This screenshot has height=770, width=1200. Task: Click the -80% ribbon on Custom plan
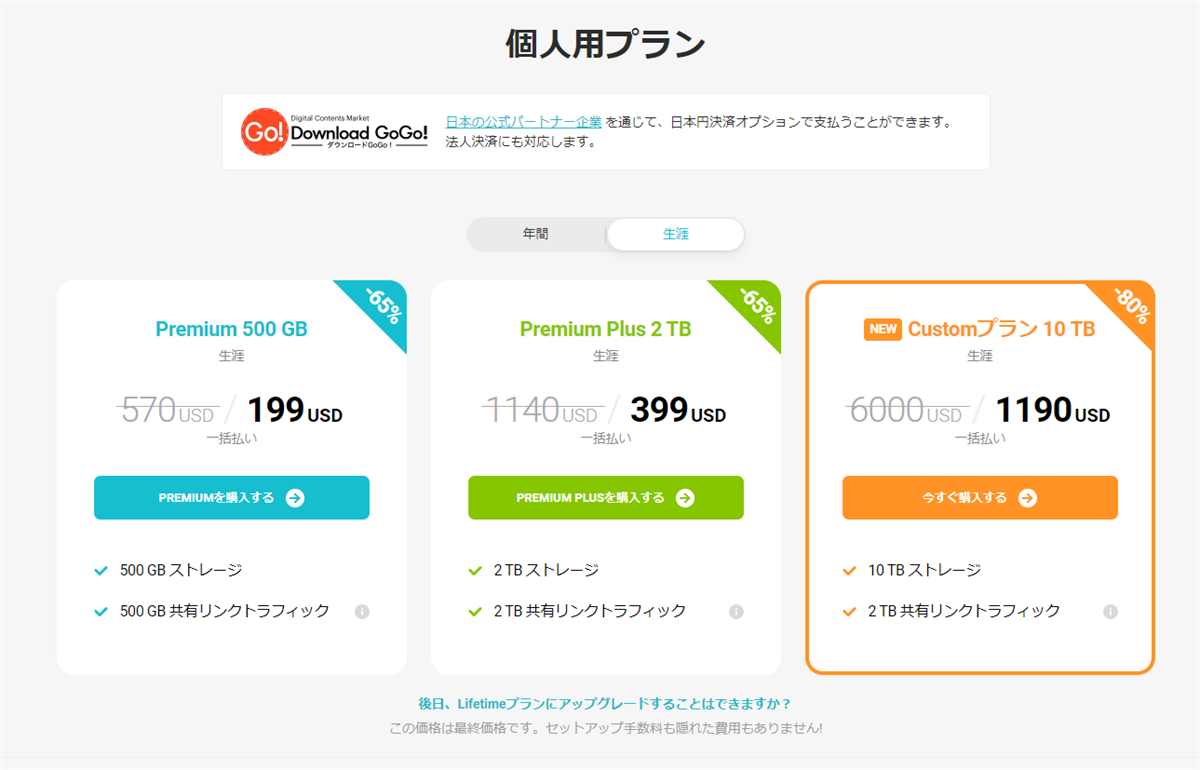click(x=1130, y=307)
